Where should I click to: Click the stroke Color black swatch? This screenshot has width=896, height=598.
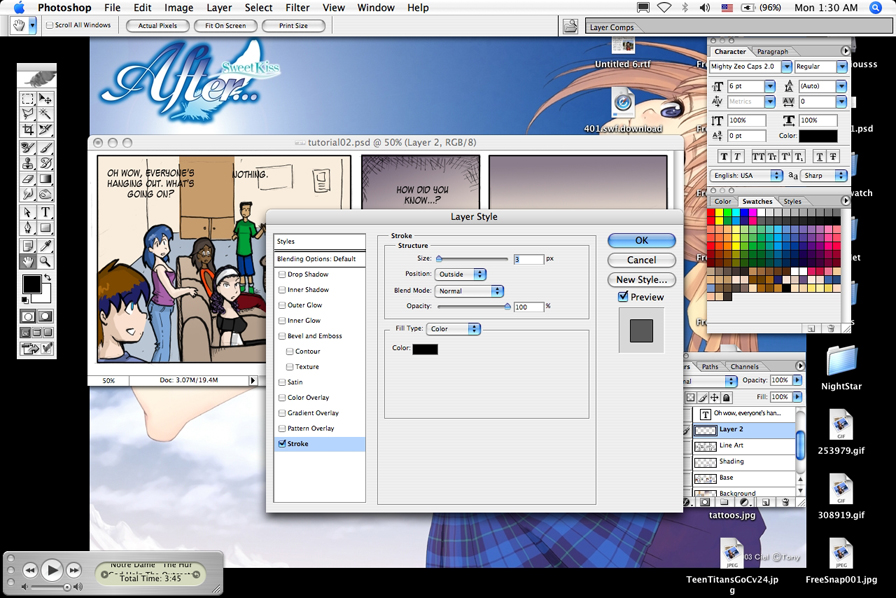pyautogui.click(x=425, y=349)
